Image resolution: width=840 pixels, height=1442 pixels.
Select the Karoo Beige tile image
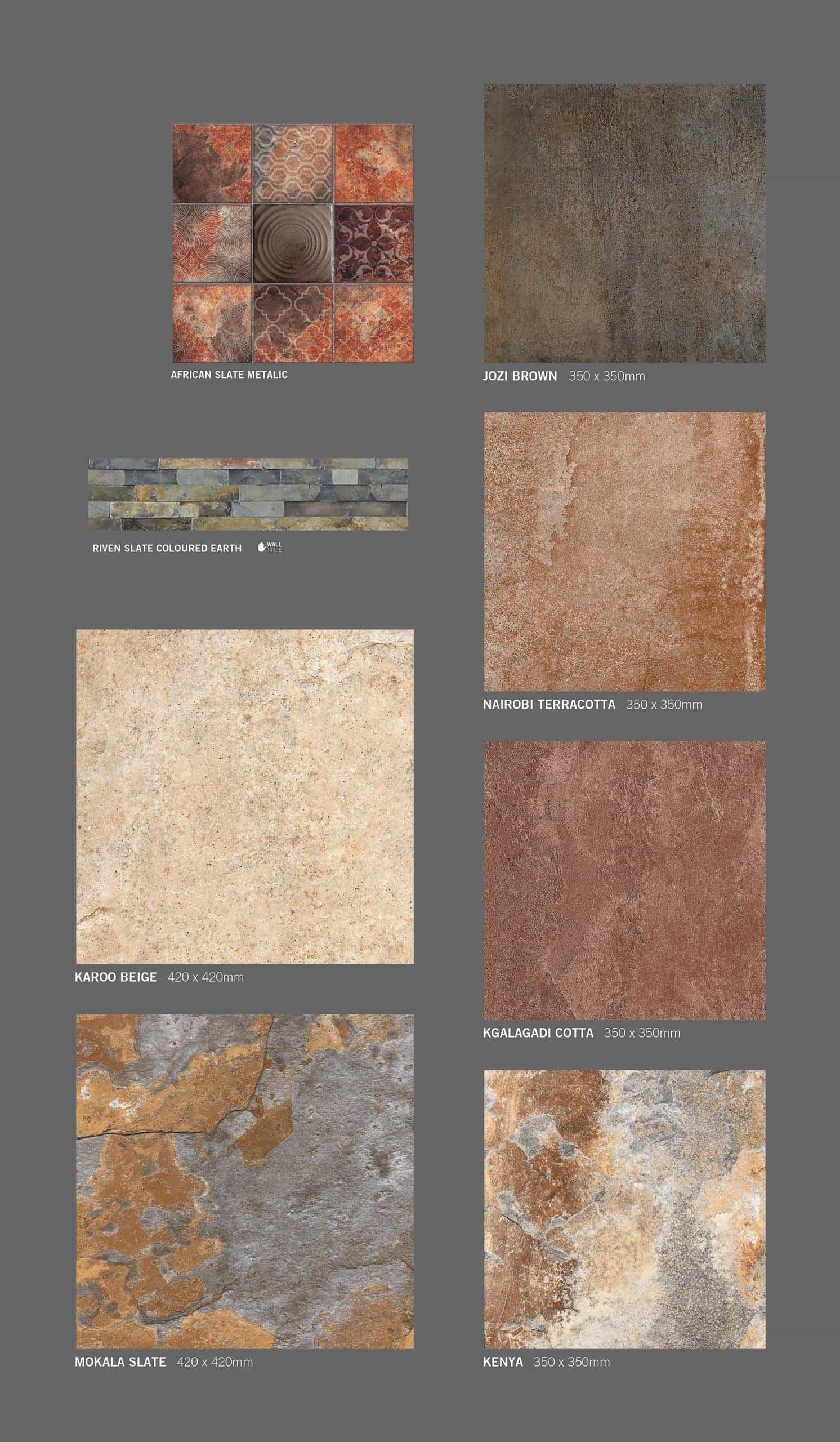point(245,796)
